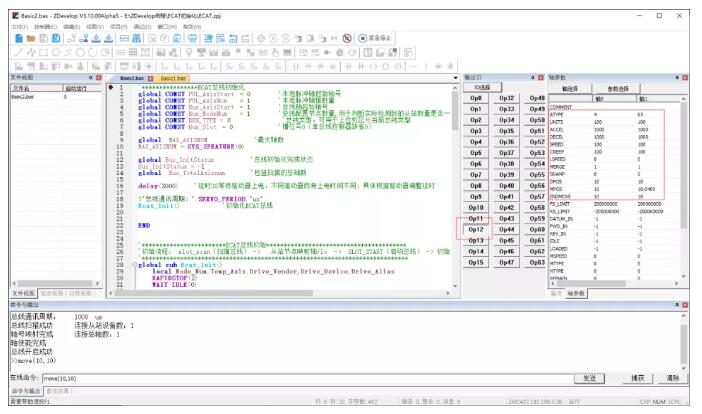Open the 调试(D) menu
Image resolution: width=702 pixels, height=414 pixels.
click(142, 27)
